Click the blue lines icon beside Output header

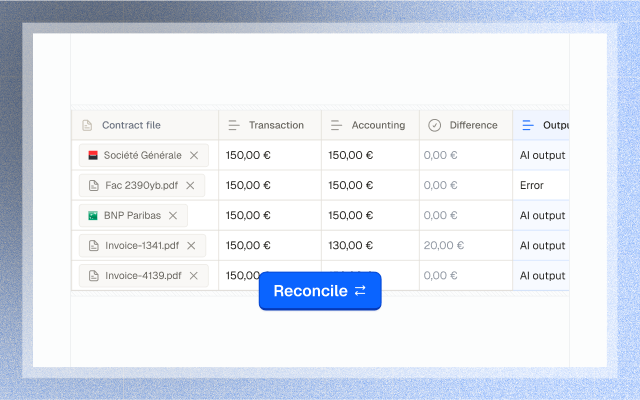pyautogui.click(x=528, y=125)
